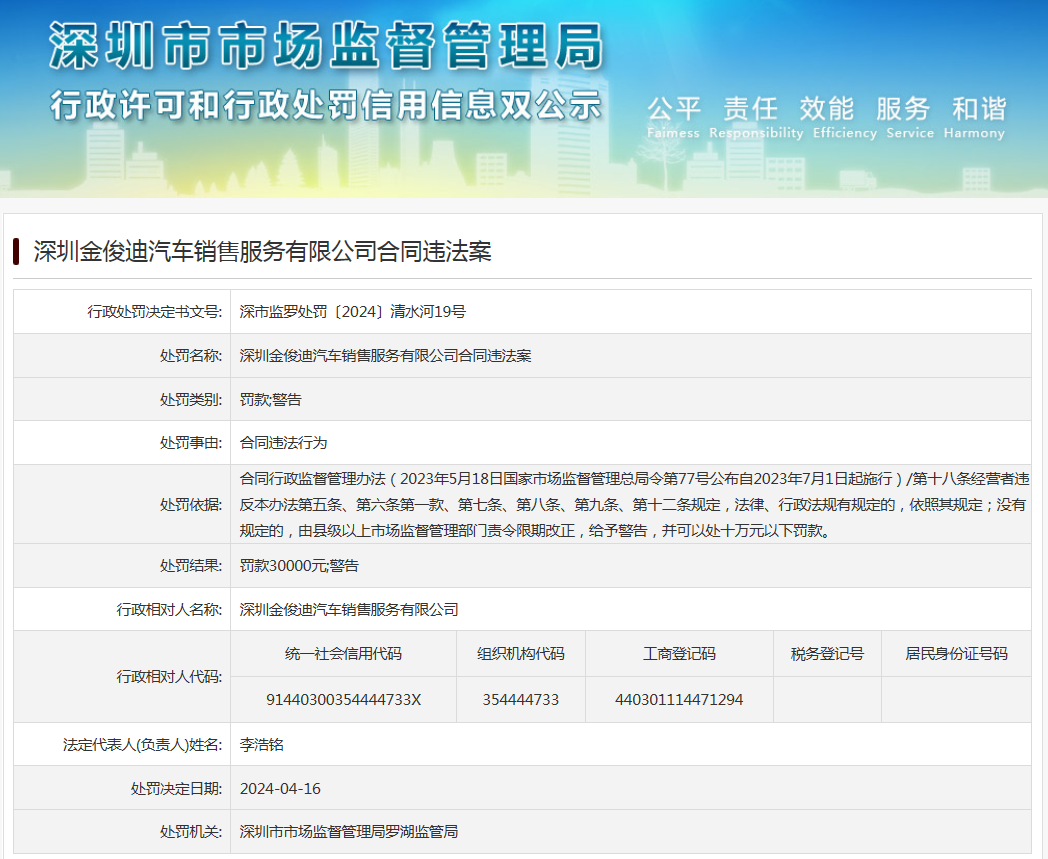This screenshot has width=1048, height=859.
Task: Click the 处罚事由 label
Action: pyautogui.click(x=190, y=443)
